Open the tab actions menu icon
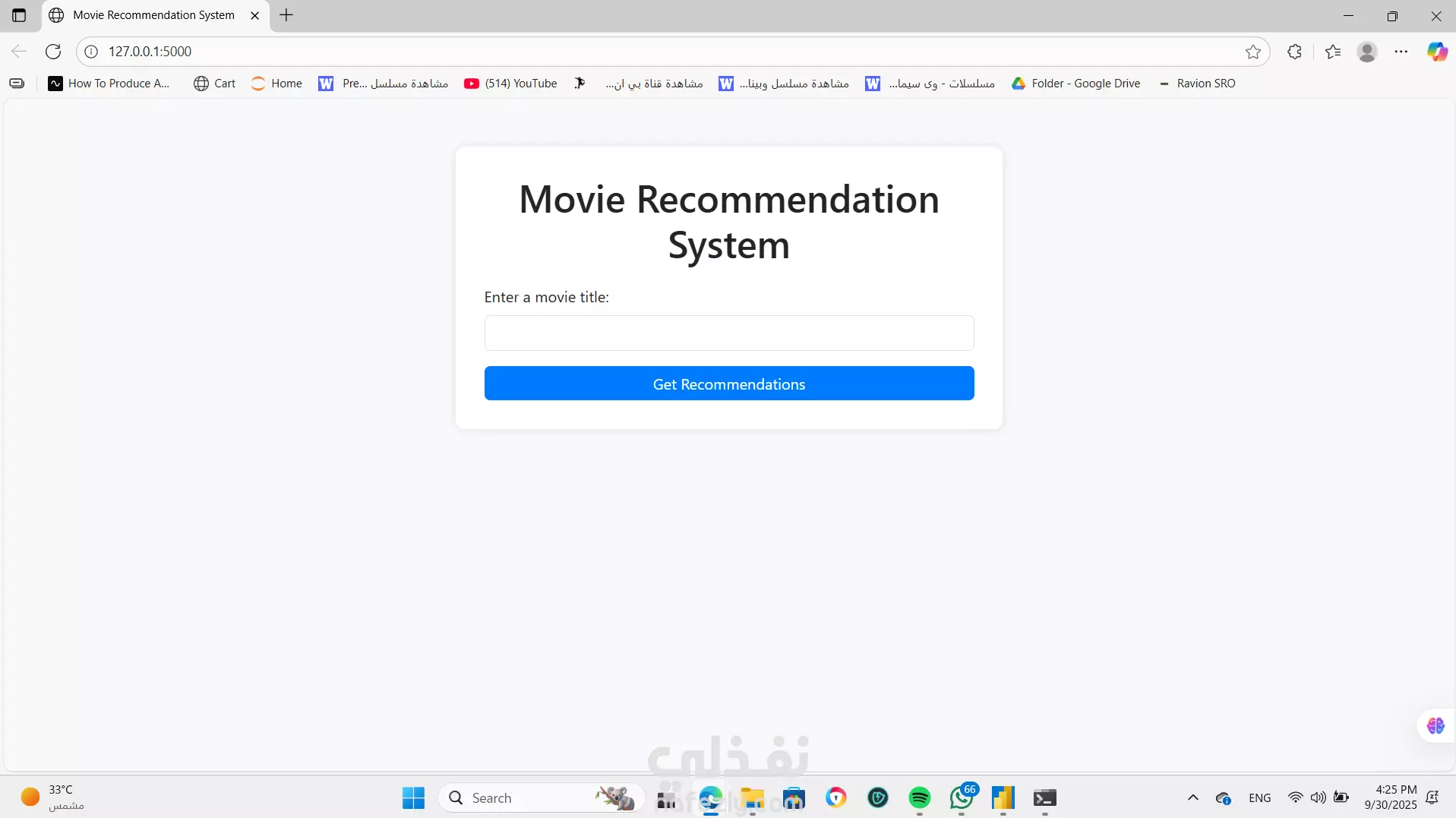 [x=19, y=15]
